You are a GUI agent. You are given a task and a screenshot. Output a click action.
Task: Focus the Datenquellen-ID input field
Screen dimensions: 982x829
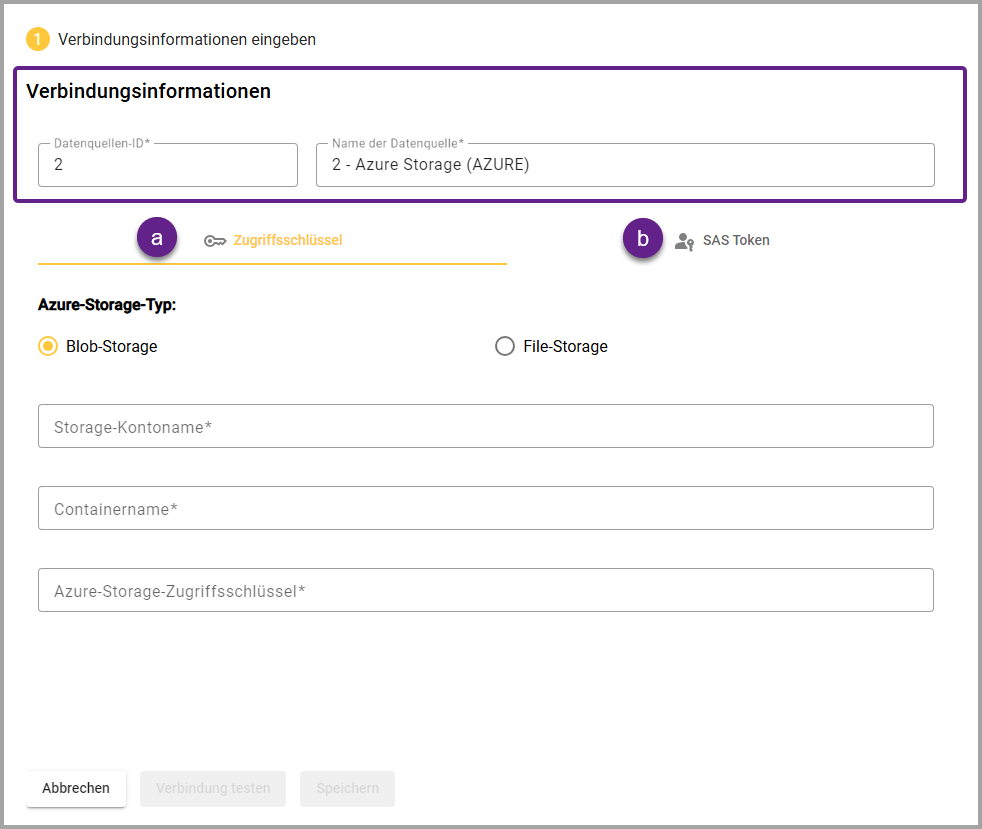168,165
